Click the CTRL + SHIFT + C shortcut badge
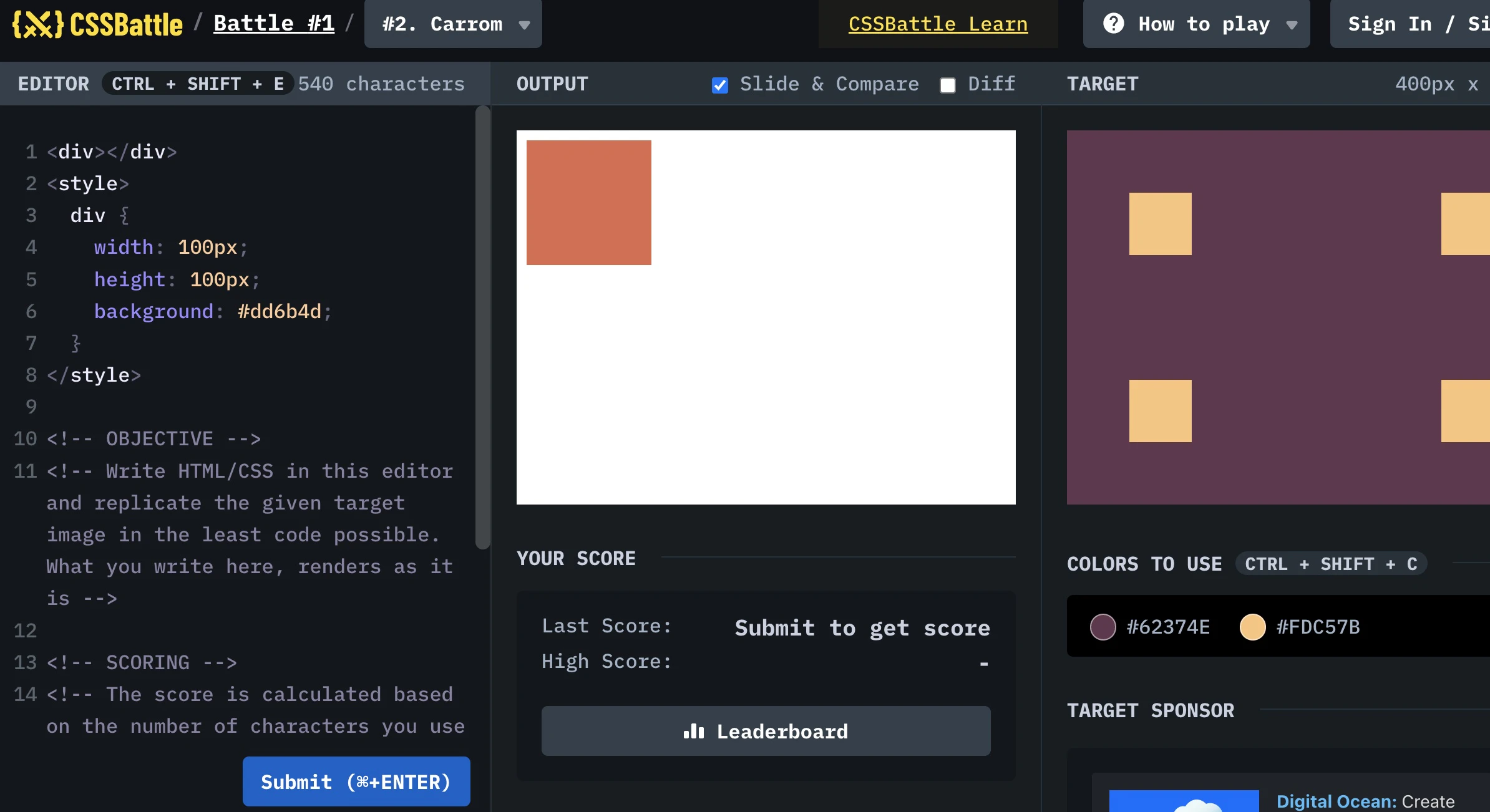The width and height of the screenshot is (1490, 812). point(1331,564)
